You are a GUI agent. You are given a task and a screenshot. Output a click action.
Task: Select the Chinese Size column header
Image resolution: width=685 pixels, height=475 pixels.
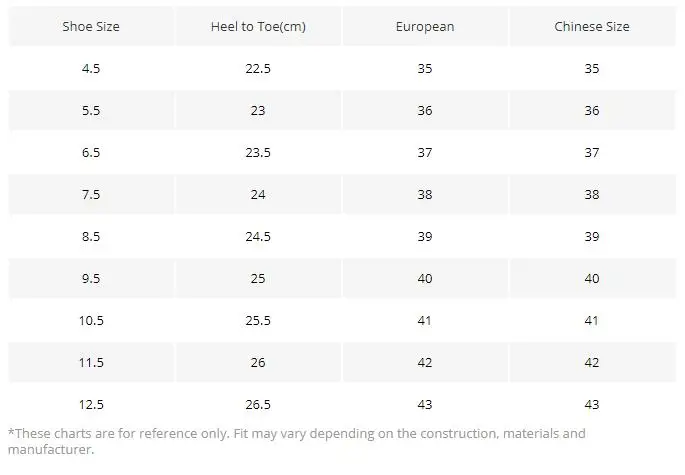pos(592,27)
